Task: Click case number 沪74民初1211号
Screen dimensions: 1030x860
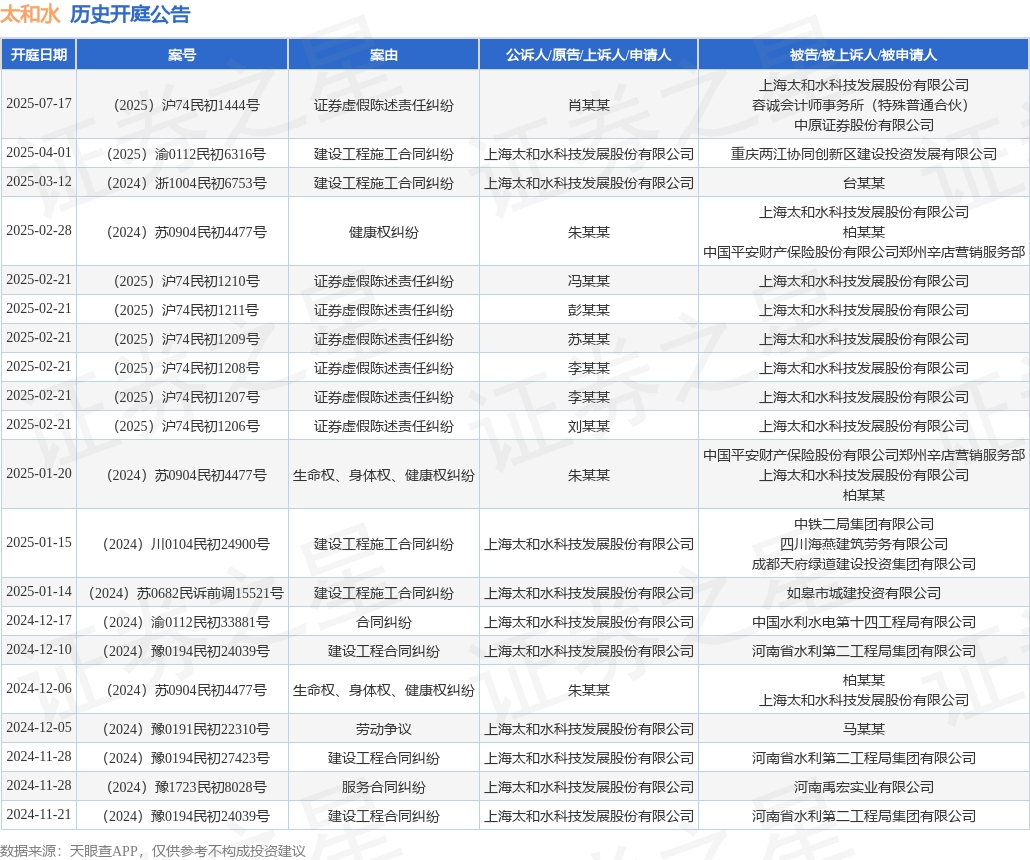Action: [x=187, y=310]
